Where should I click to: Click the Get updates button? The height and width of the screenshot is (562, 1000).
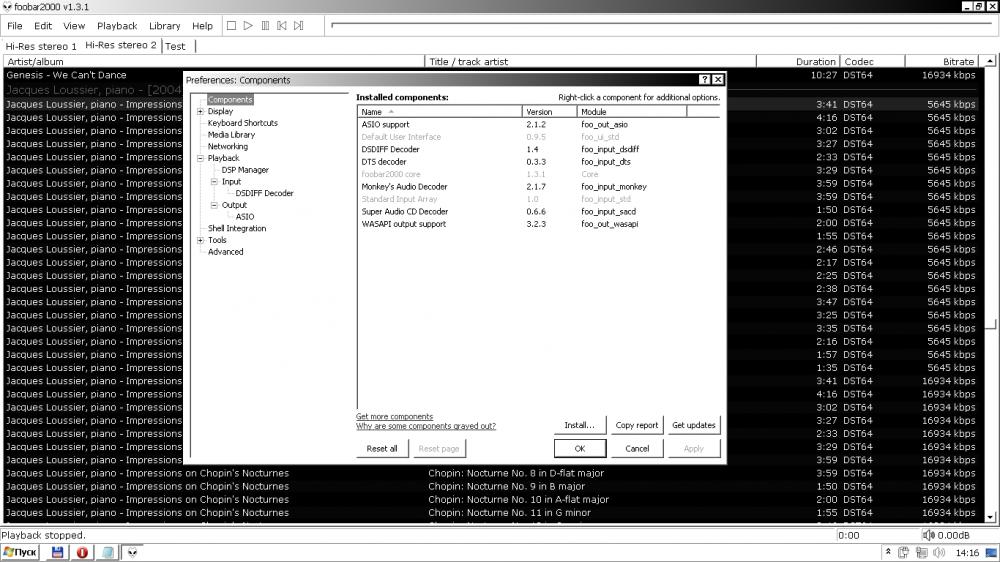pos(693,425)
